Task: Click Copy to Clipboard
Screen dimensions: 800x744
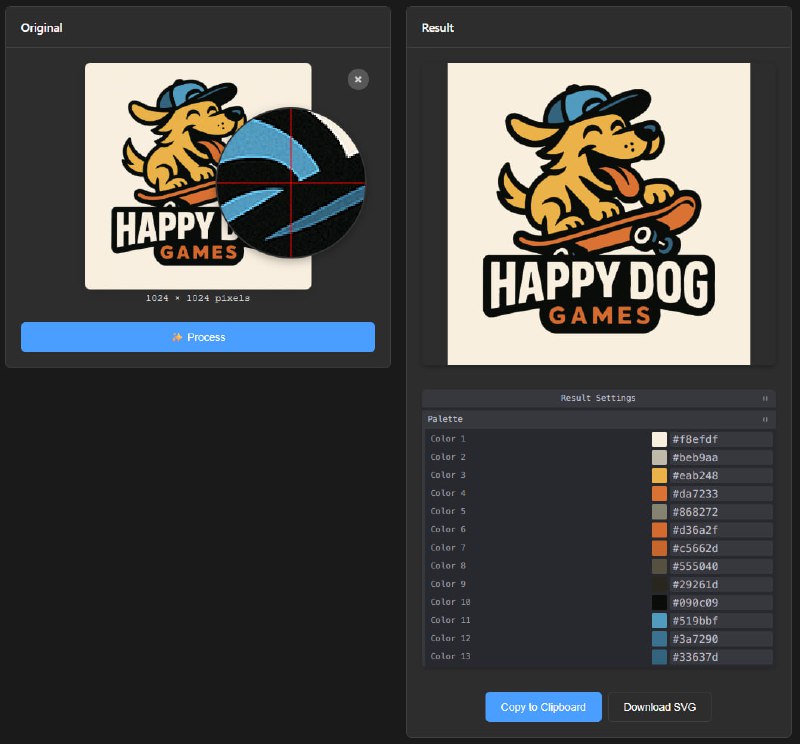Action: point(543,707)
